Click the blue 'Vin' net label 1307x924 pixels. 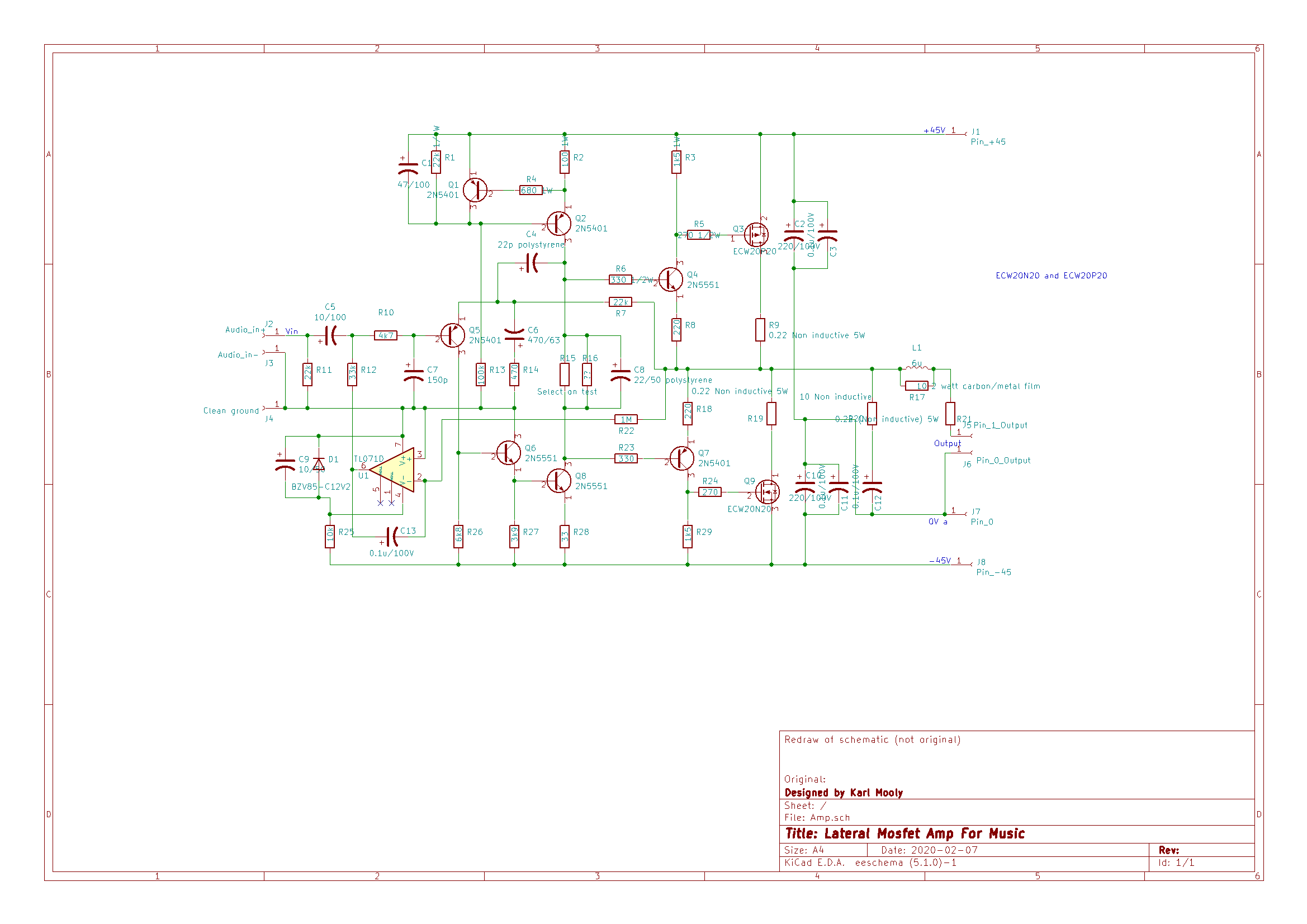click(x=291, y=331)
